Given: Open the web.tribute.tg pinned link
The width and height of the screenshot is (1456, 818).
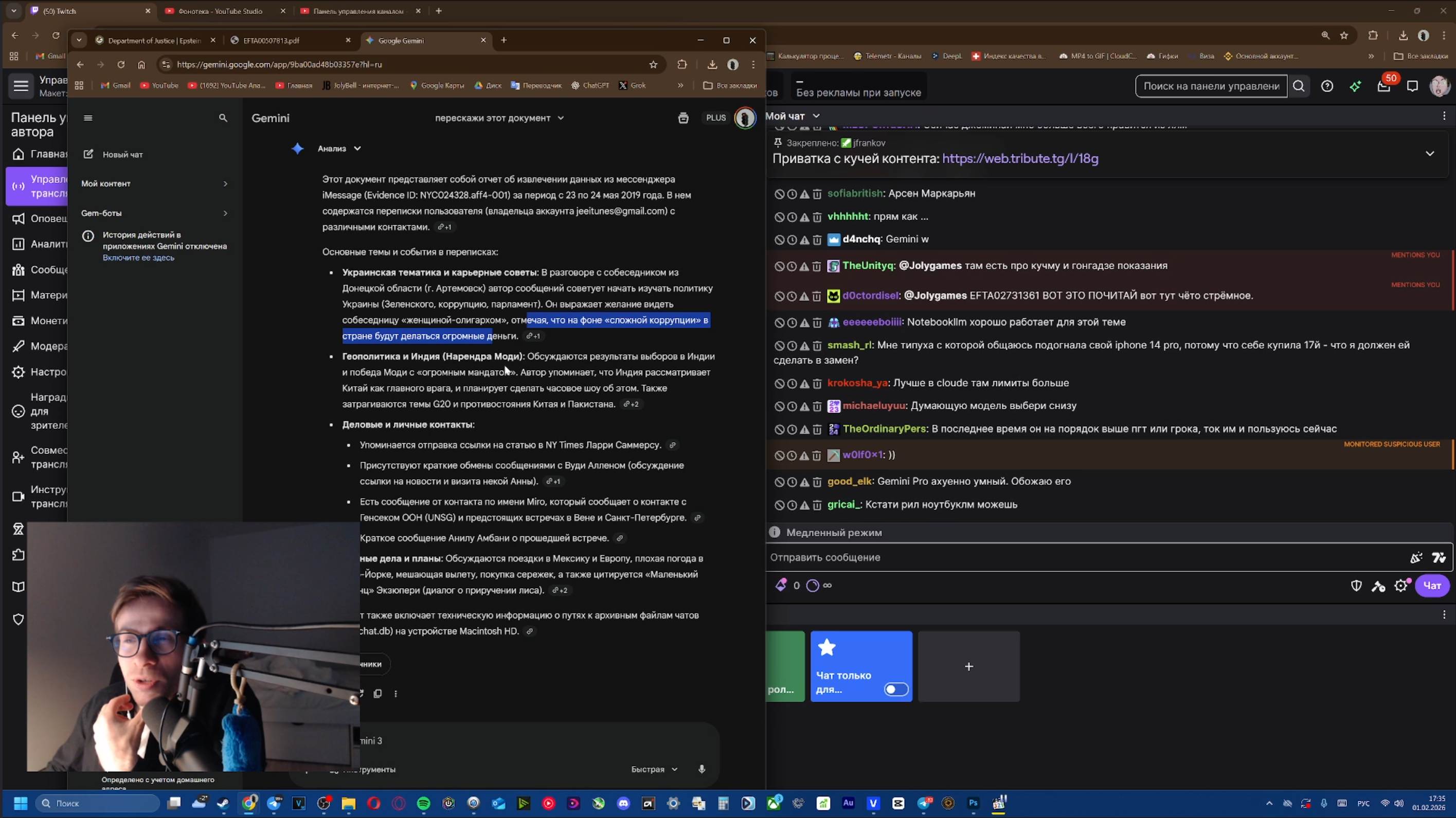Looking at the screenshot, I should coord(1020,159).
